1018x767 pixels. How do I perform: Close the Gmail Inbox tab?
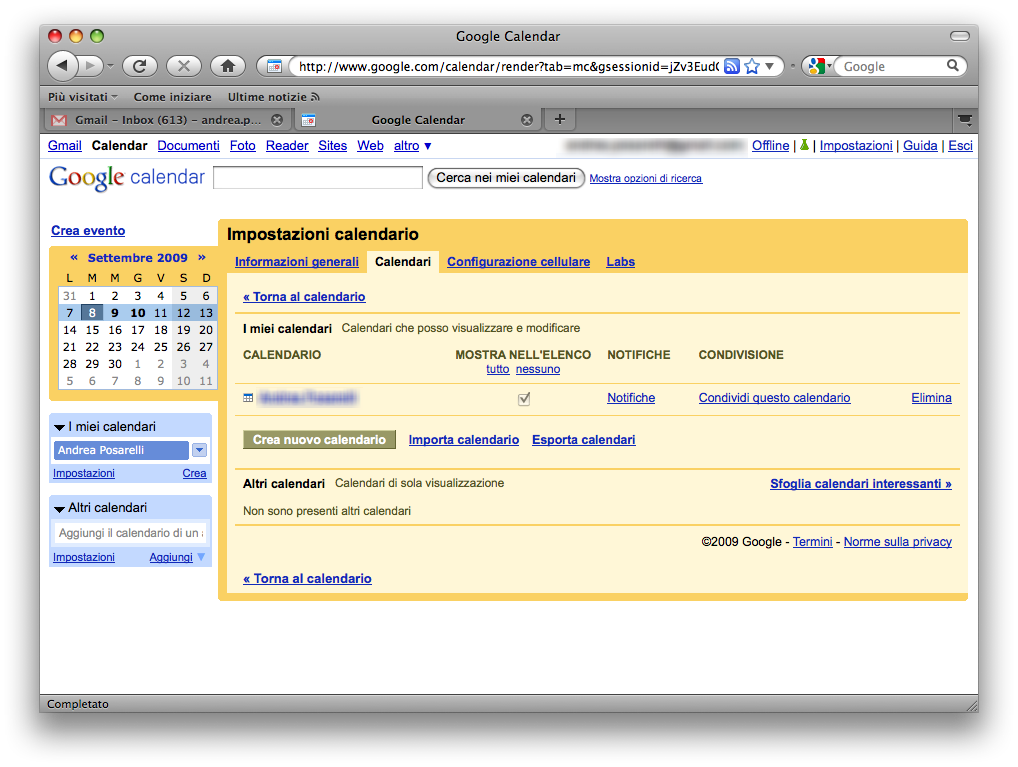point(277,120)
